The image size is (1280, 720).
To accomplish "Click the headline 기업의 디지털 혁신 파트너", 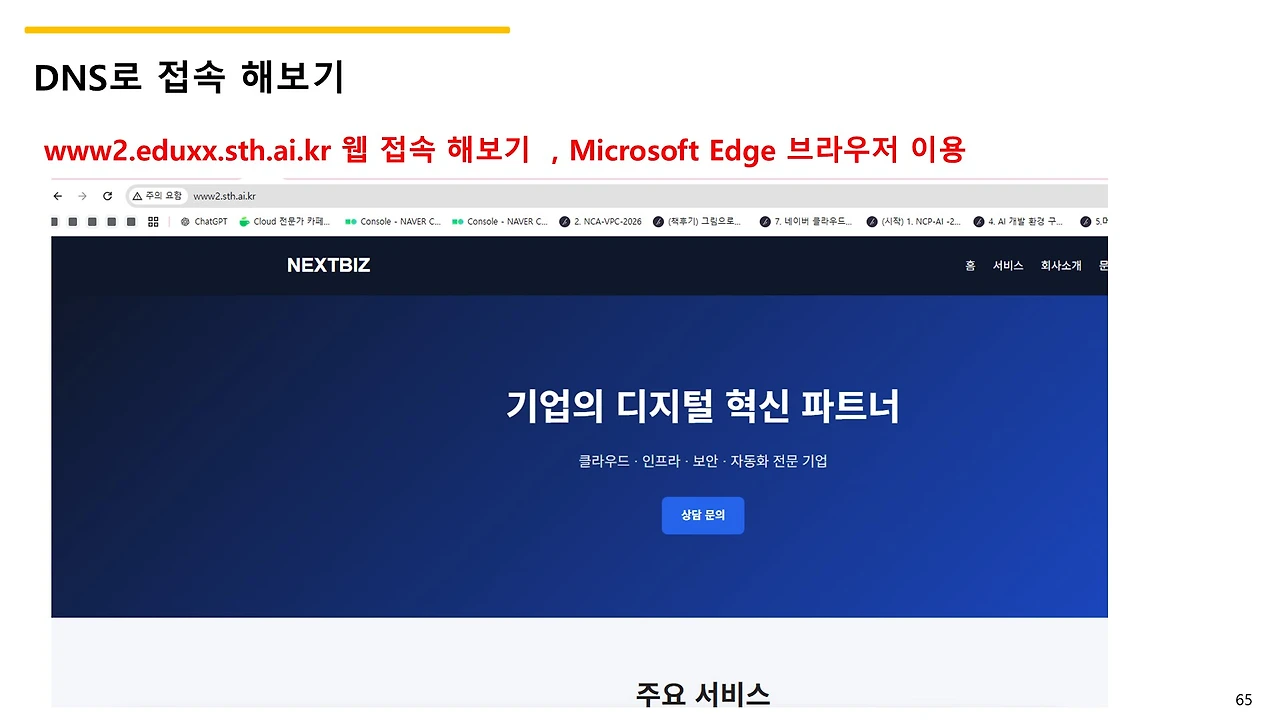I will coord(703,407).
